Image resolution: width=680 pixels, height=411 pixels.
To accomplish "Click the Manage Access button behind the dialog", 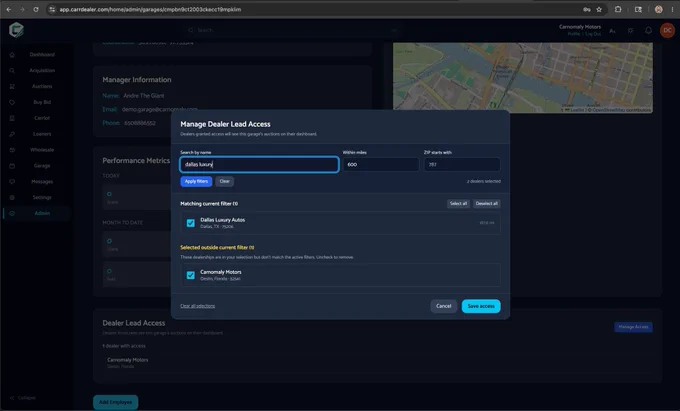I will click(x=633, y=327).
